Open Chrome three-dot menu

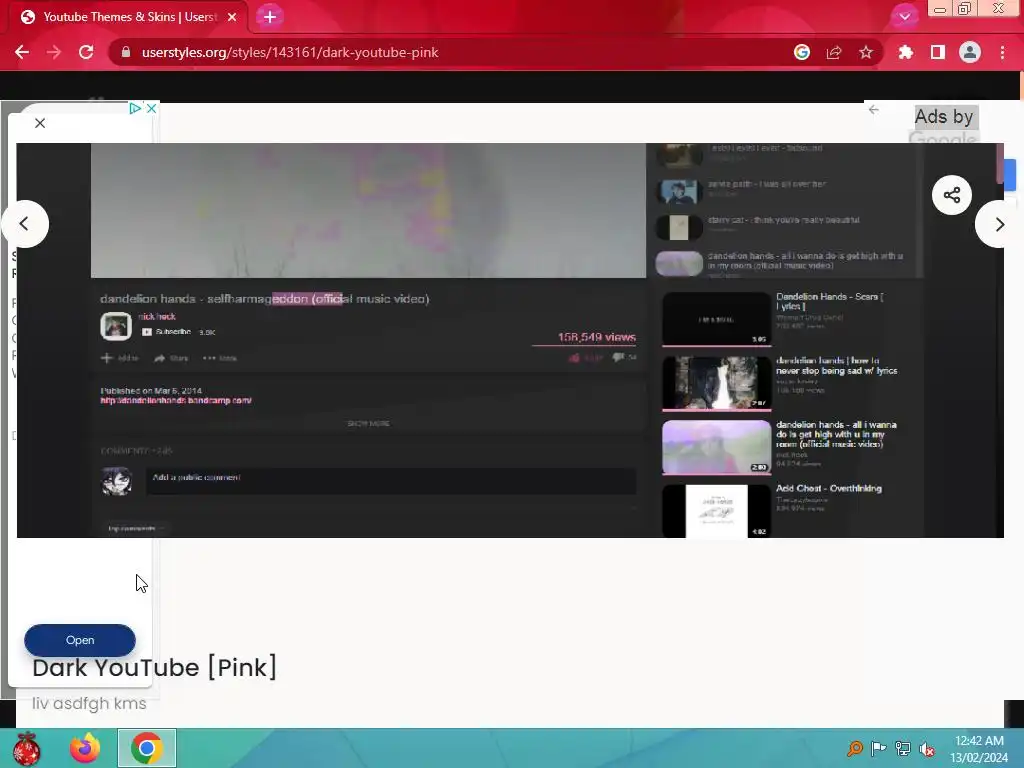click(1002, 52)
